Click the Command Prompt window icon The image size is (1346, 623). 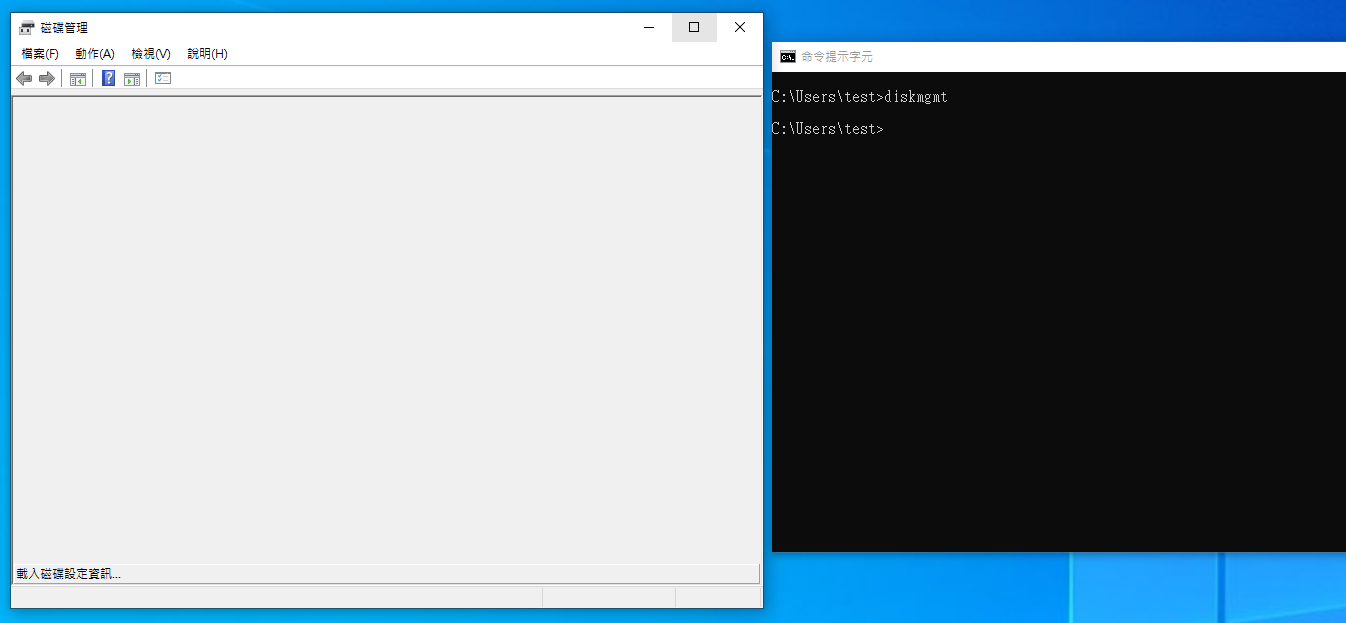coord(788,57)
